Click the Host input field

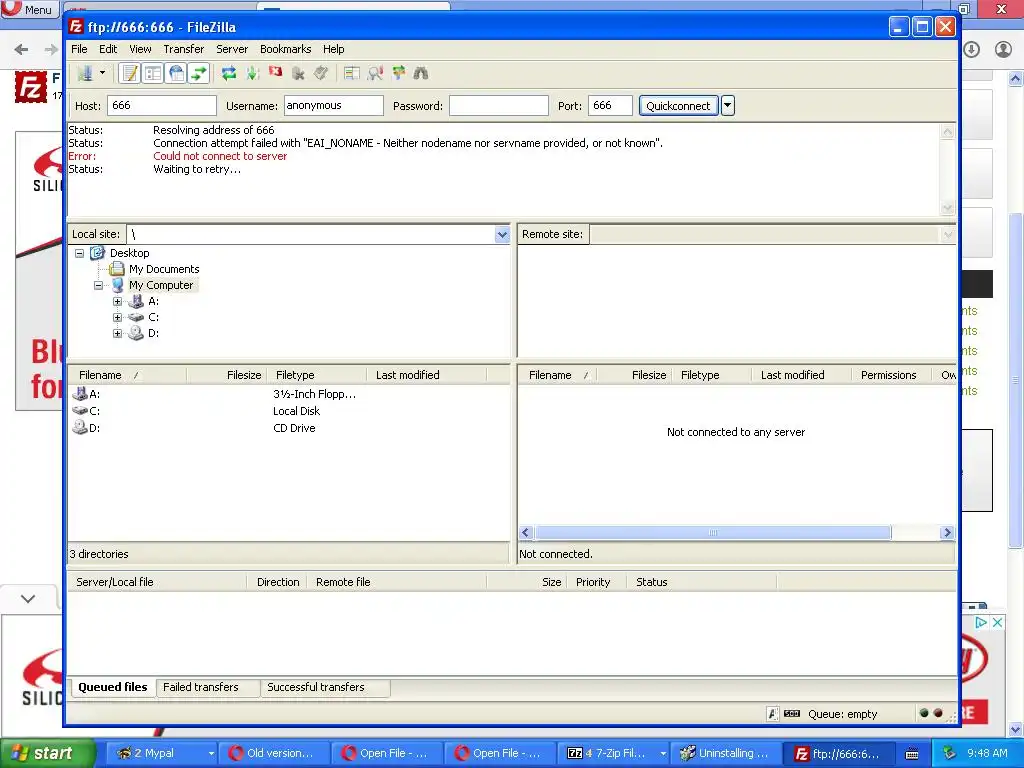coord(161,105)
